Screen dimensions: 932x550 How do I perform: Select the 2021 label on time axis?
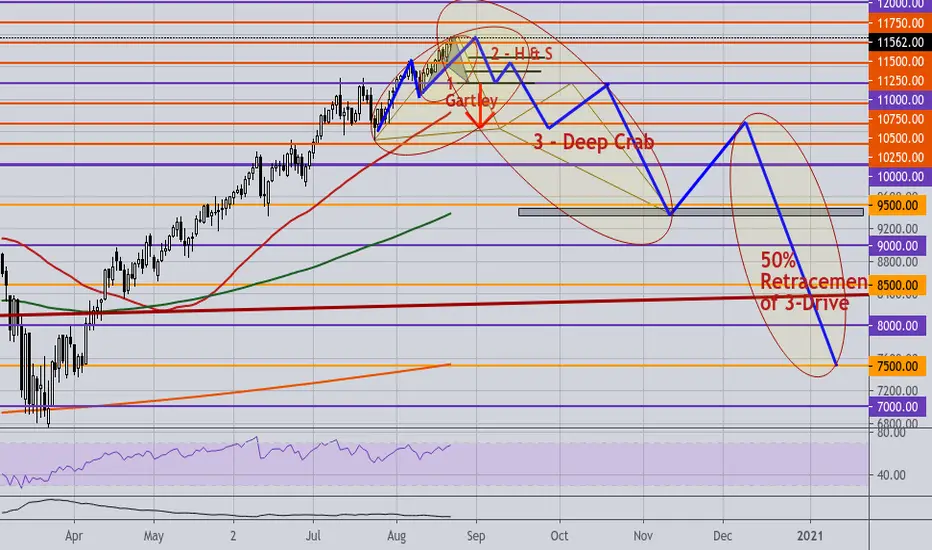click(x=810, y=536)
